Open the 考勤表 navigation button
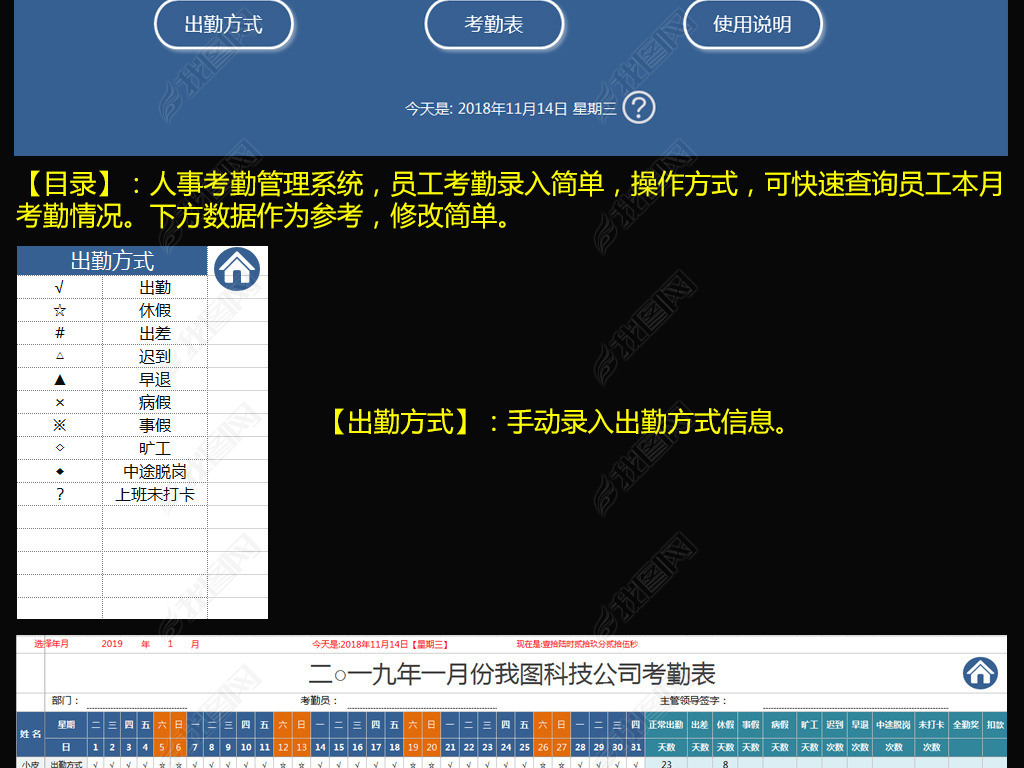Screen dimensions: 1024x768 pyautogui.click(x=494, y=24)
